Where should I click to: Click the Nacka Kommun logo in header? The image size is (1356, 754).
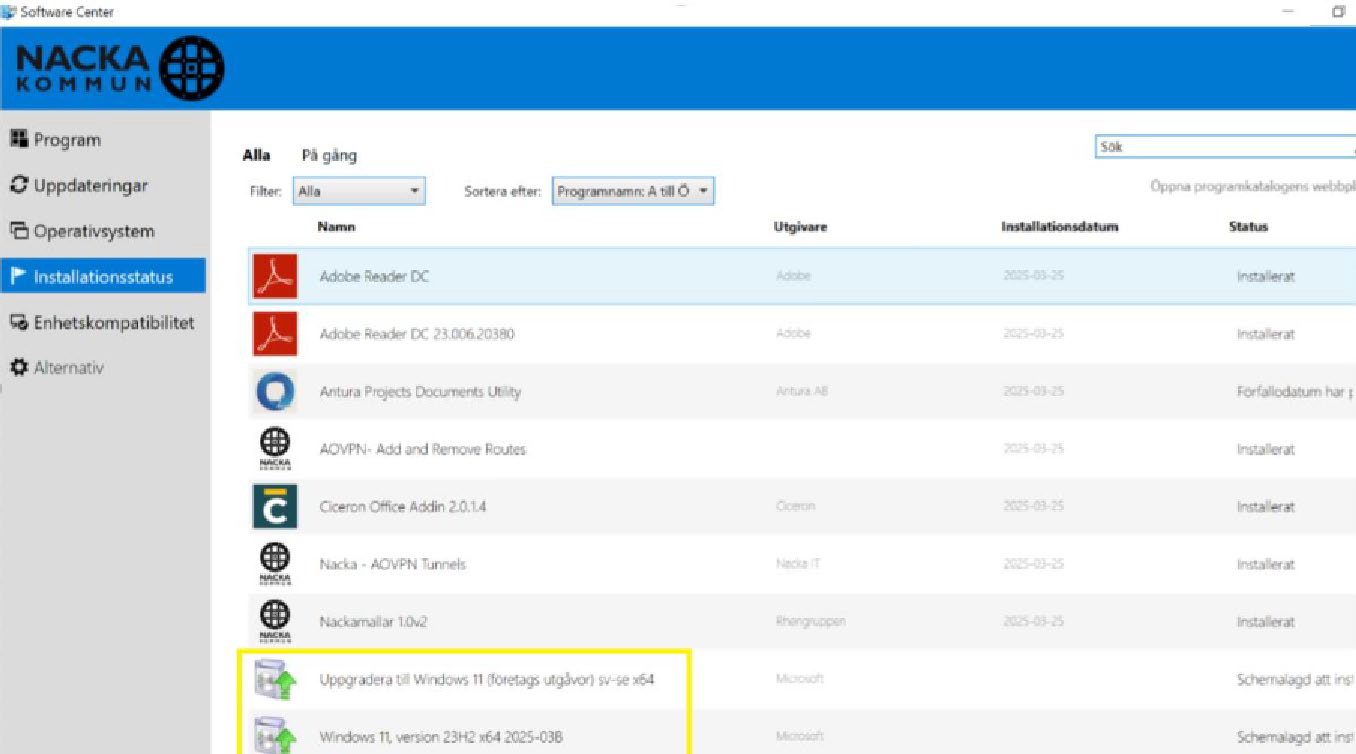click(x=120, y=68)
